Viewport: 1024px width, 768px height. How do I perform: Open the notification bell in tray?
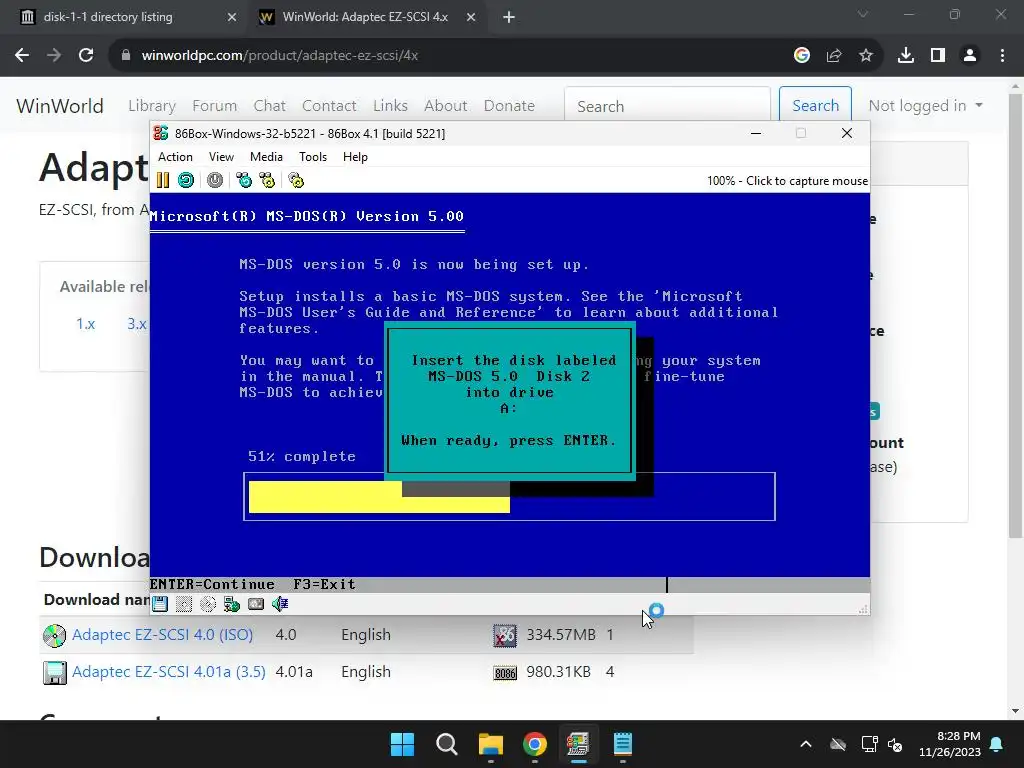pos(997,744)
